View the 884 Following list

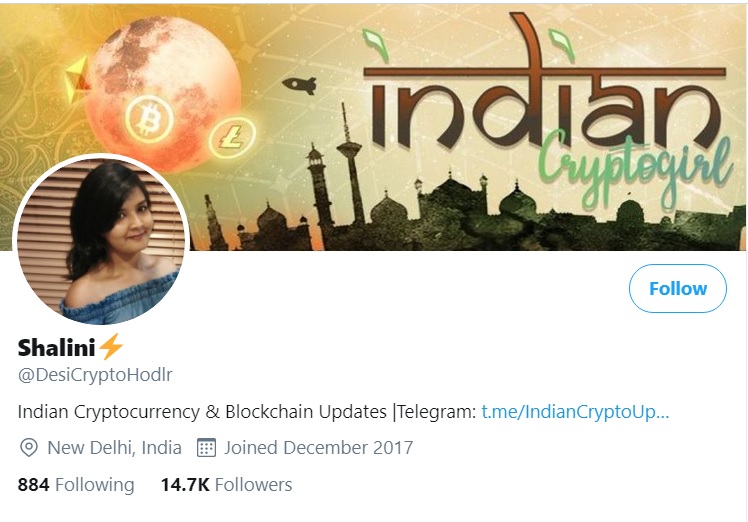76,485
